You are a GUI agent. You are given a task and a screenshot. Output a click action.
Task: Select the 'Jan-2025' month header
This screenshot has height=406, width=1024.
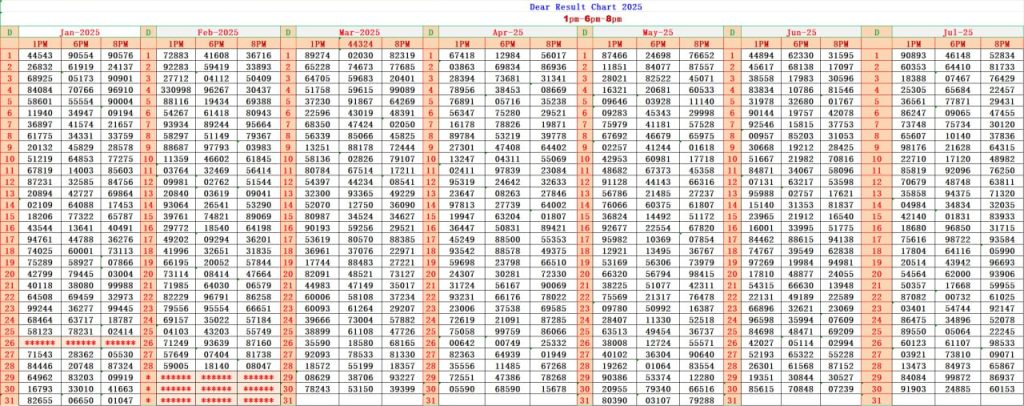click(x=79, y=32)
